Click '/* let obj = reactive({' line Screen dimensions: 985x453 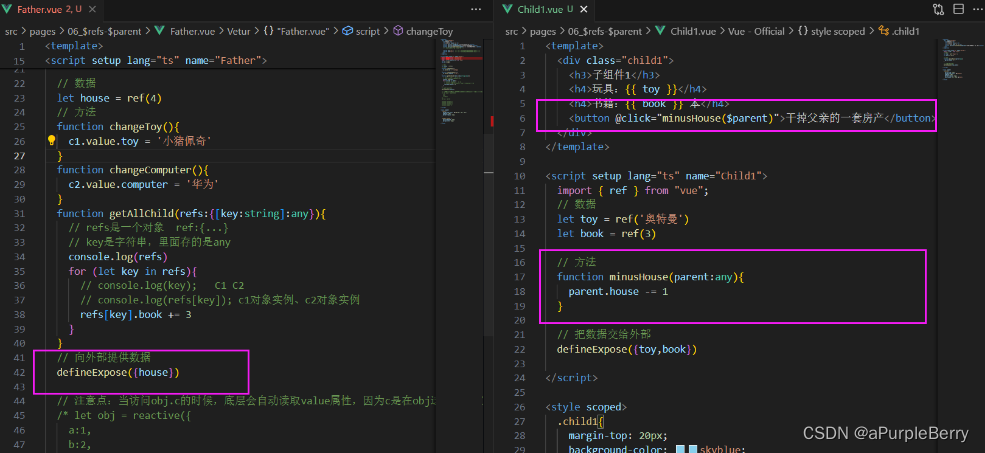click(123, 415)
